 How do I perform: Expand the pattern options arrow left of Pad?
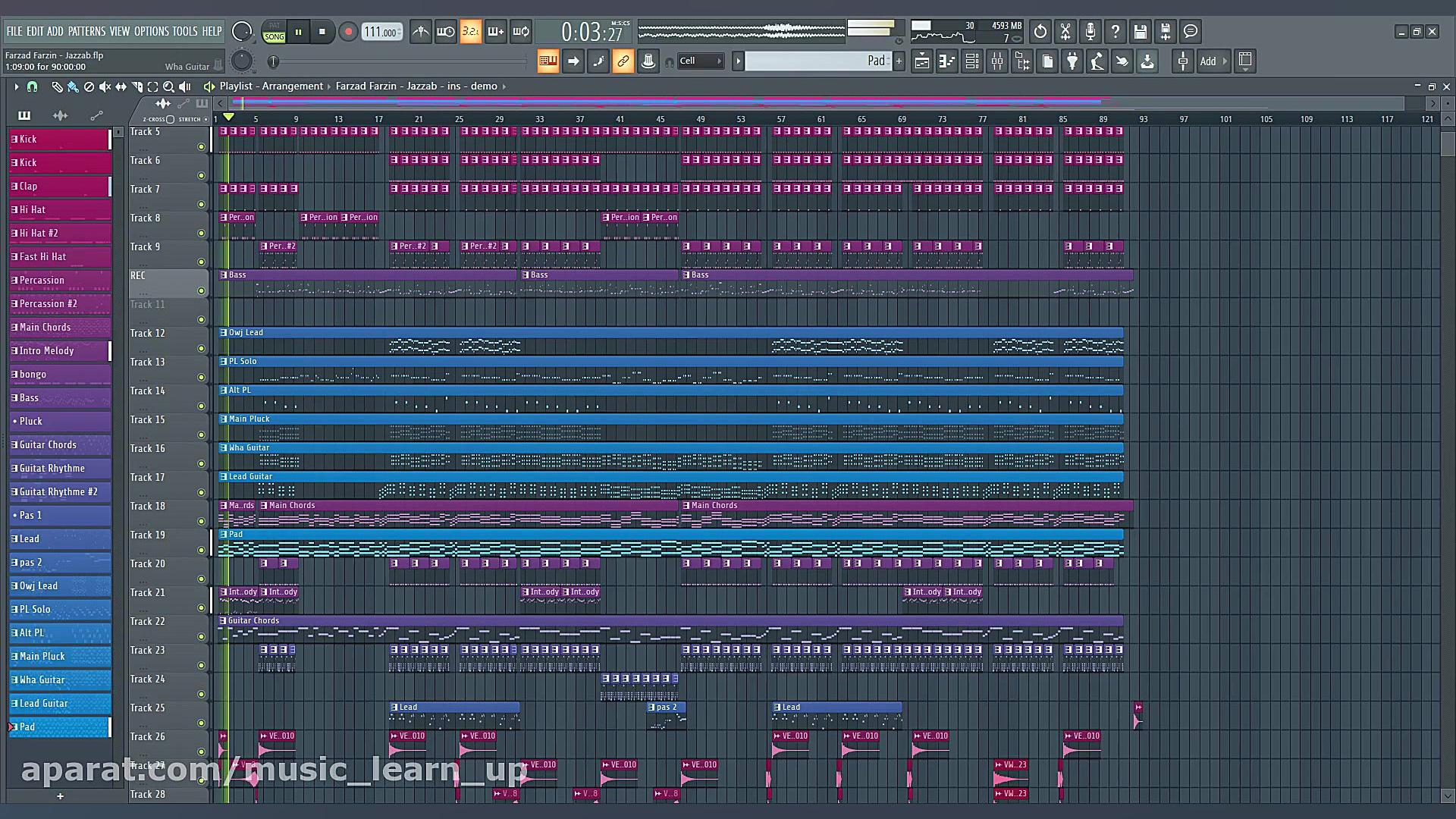coord(738,61)
